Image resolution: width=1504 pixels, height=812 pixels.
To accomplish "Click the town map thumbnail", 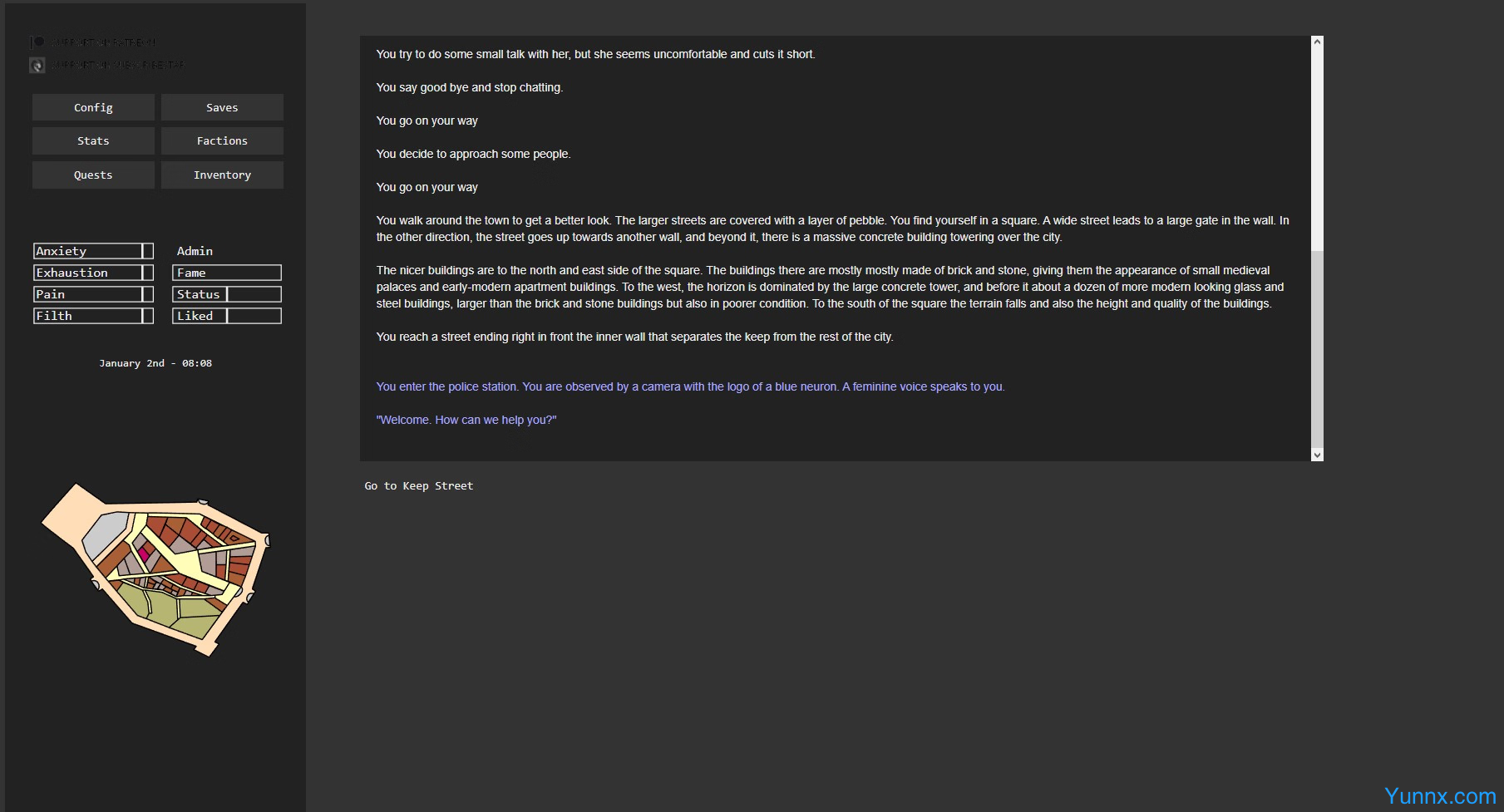I will click(156, 569).
